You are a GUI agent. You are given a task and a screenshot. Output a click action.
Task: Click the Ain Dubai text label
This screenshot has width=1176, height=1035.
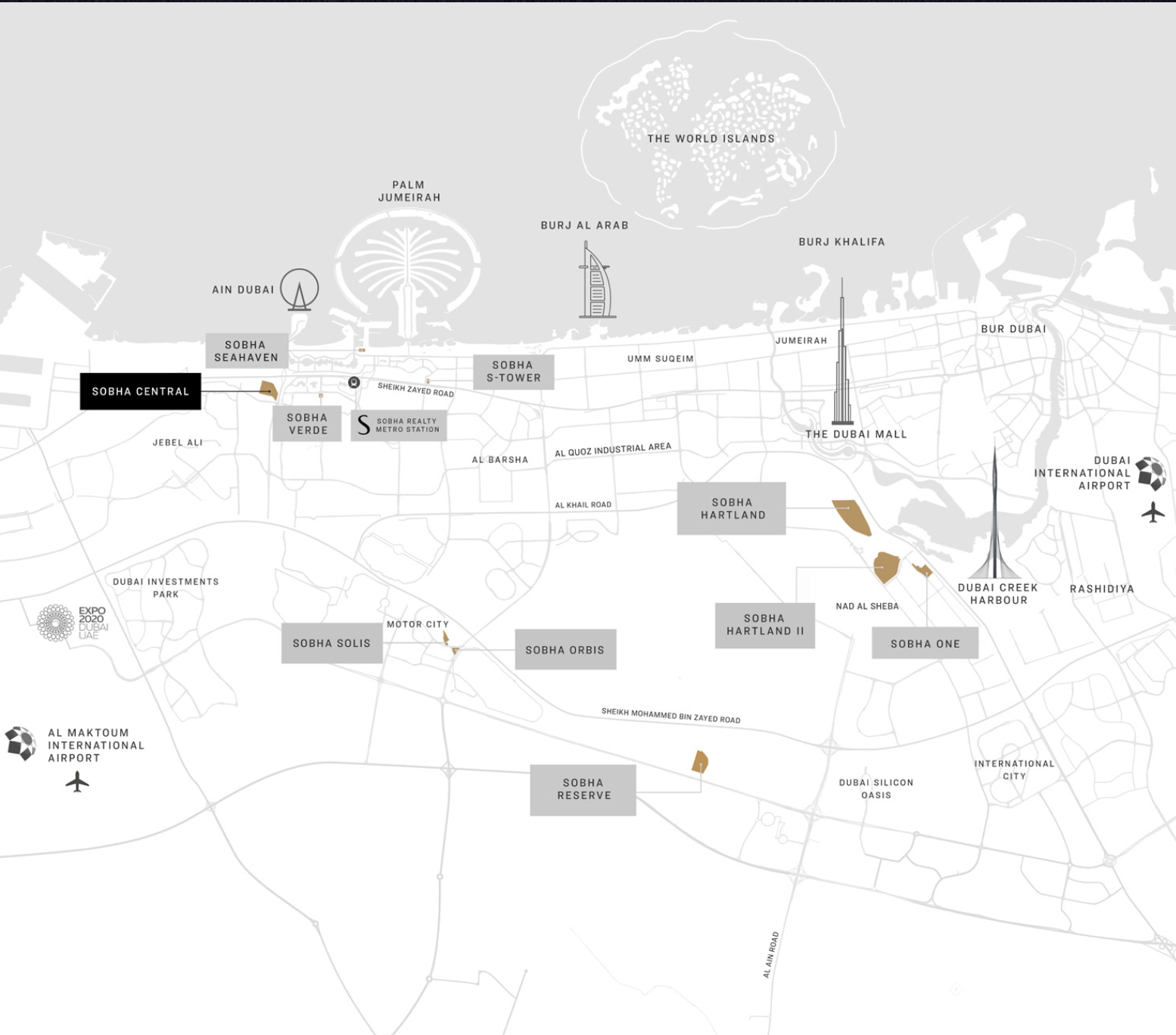point(243,290)
